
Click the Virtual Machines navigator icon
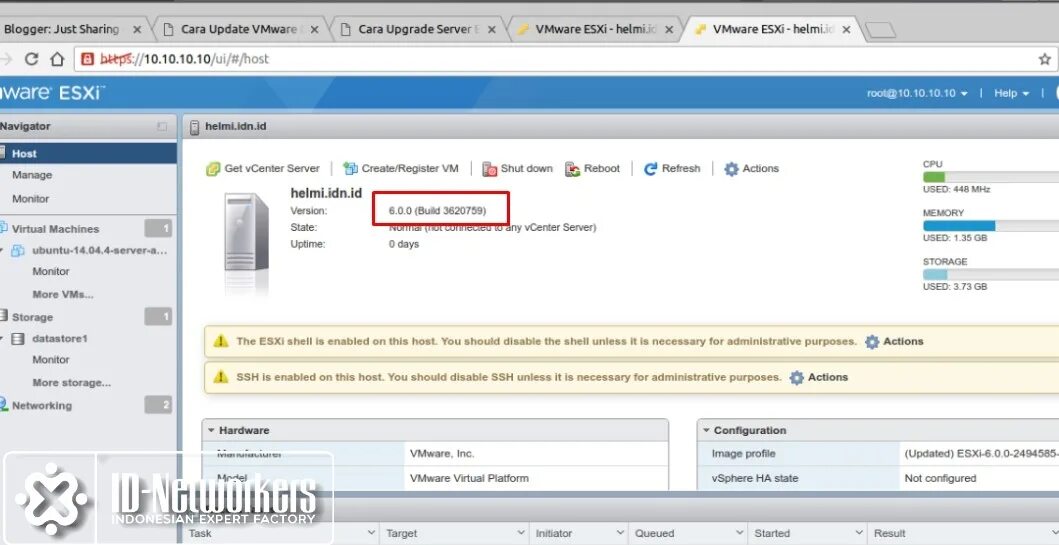[x=3, y=229]
